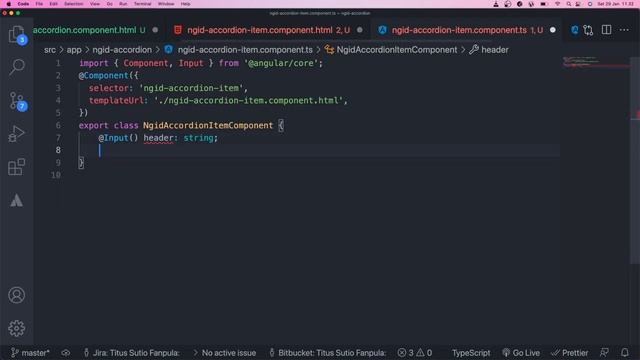Image resolution: width=640 pixels, height=360 pixels.
Task: Open Notifications bell in the status bar
Action: [x=624, y=353]
